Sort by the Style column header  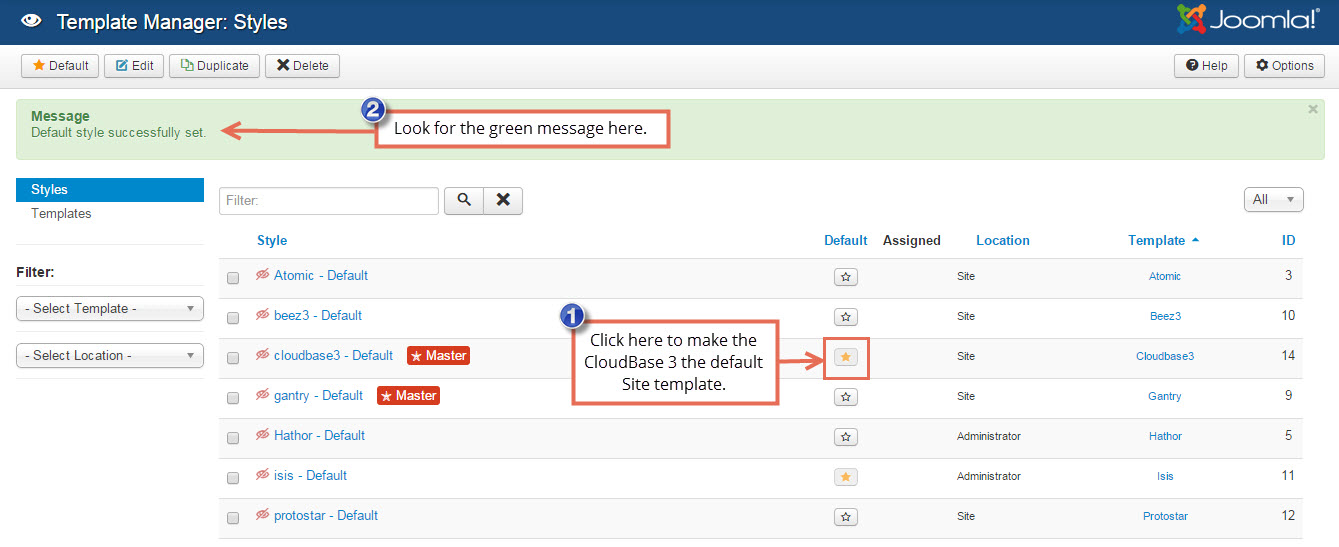tap(272, 241)
